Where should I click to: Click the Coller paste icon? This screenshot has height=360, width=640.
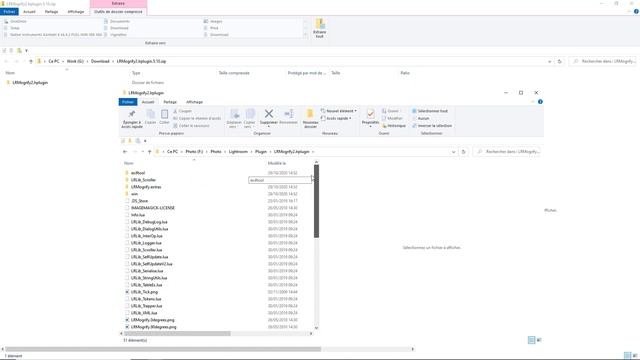[x=164, y=117]
